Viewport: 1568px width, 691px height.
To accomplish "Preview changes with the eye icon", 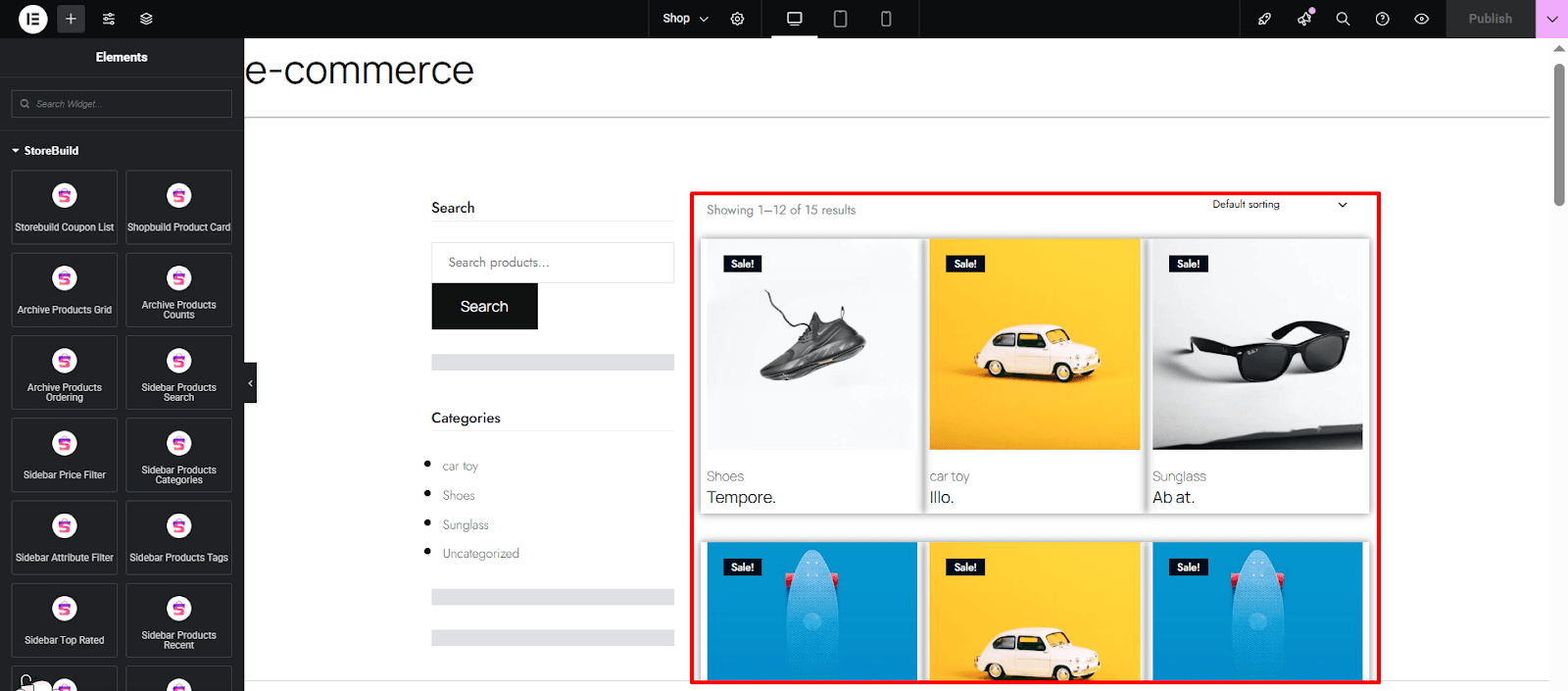I will coord(1422,19).
